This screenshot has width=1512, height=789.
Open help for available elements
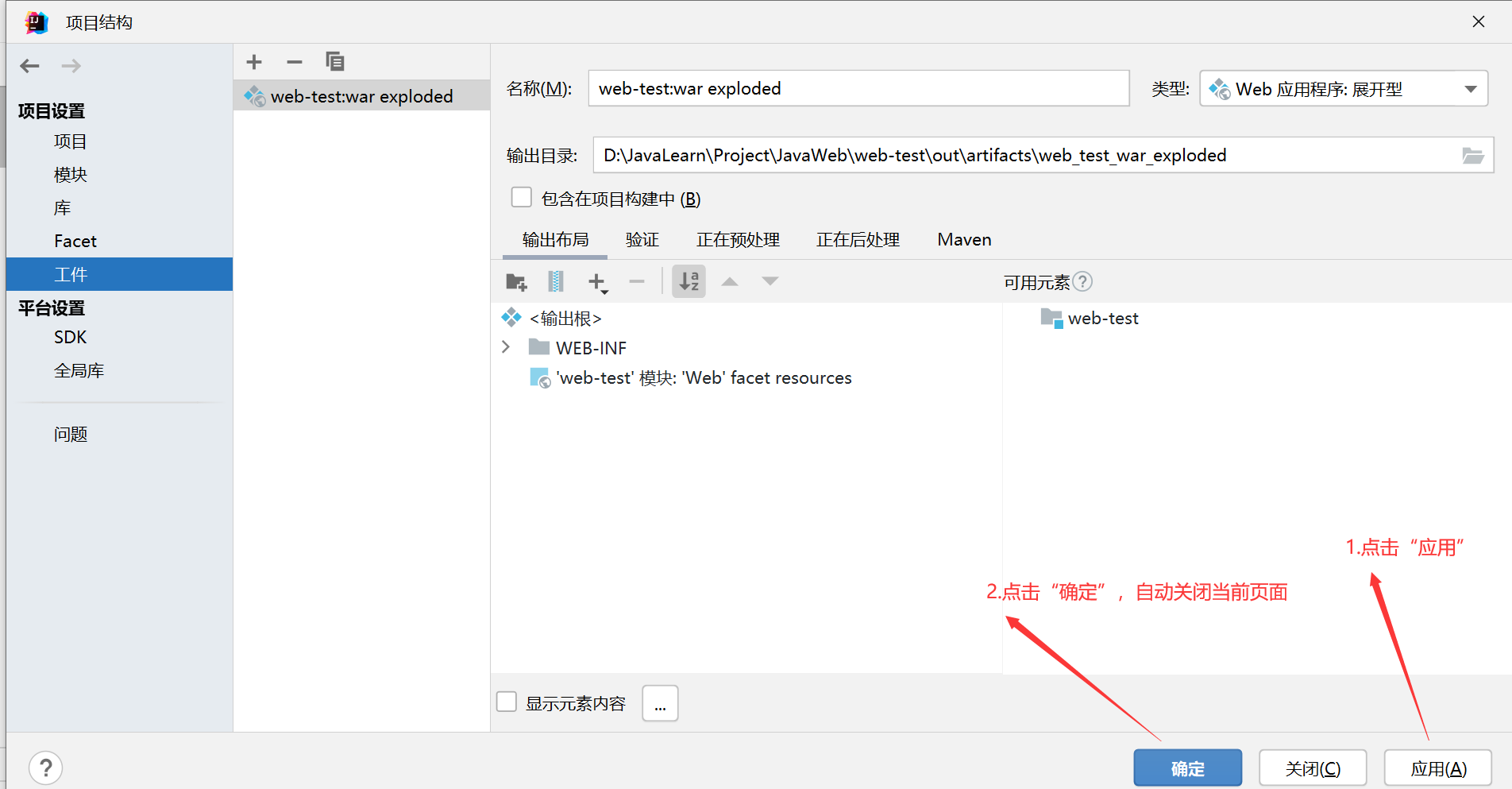(1082, 281)
